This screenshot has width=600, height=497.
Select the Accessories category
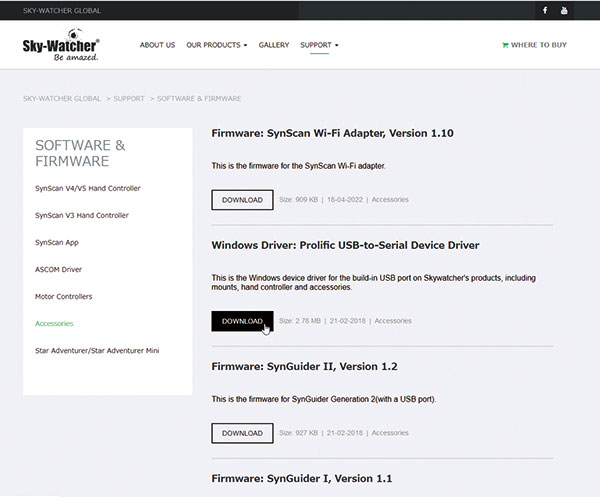pyautogui.click(x=54, y=324)
